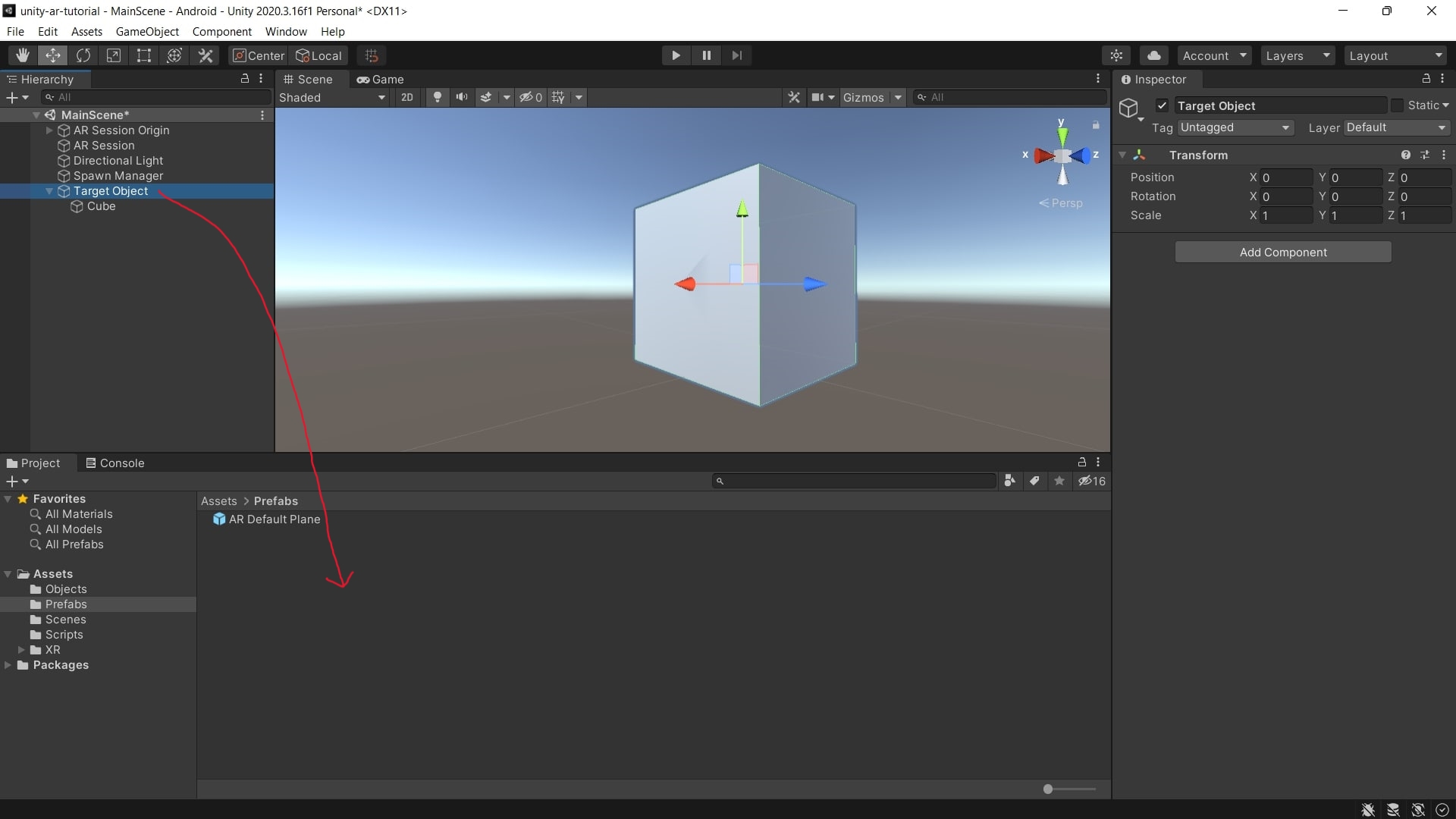This screenshot has height=819, width=1456.
Task: Open Shaded draw mode dropdown
Action: (332, 97)
